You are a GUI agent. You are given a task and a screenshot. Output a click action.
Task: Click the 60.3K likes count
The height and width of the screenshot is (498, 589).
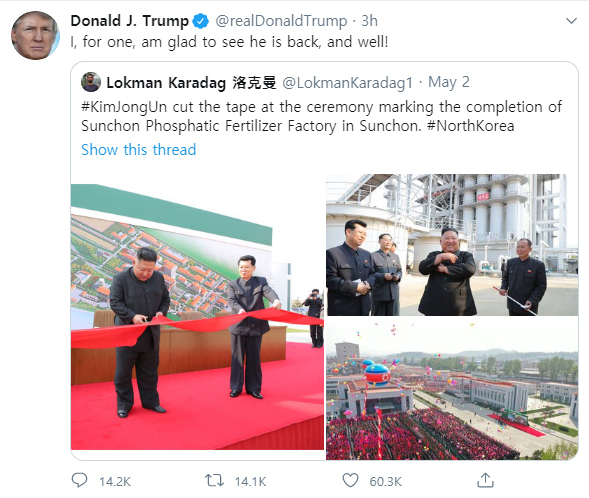coord(385,481)
